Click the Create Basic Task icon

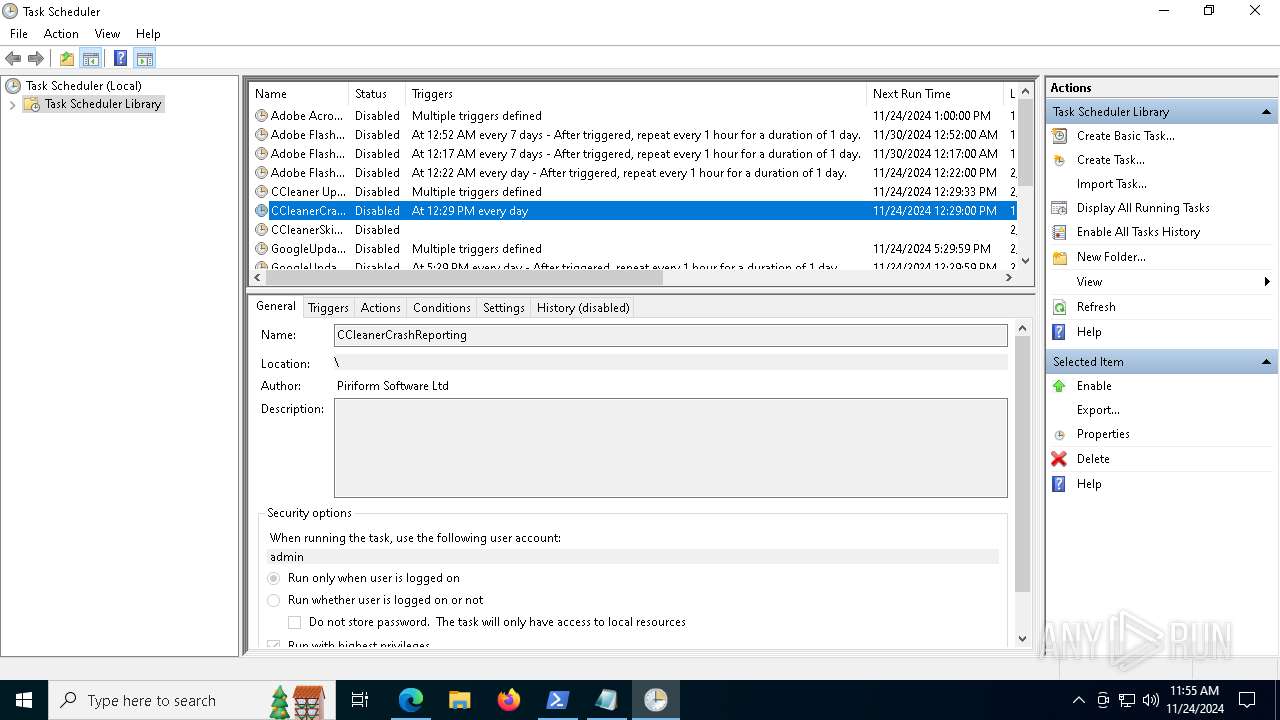tap(1059, 136)
